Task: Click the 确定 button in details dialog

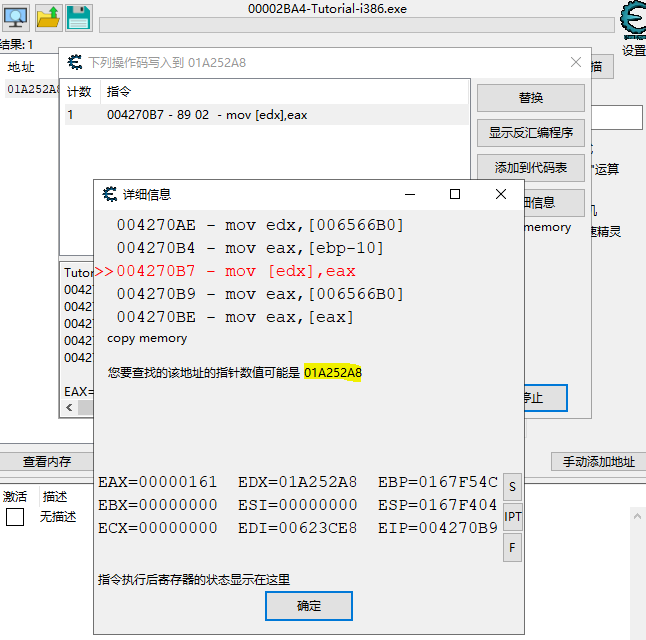Action: (309, 606)
